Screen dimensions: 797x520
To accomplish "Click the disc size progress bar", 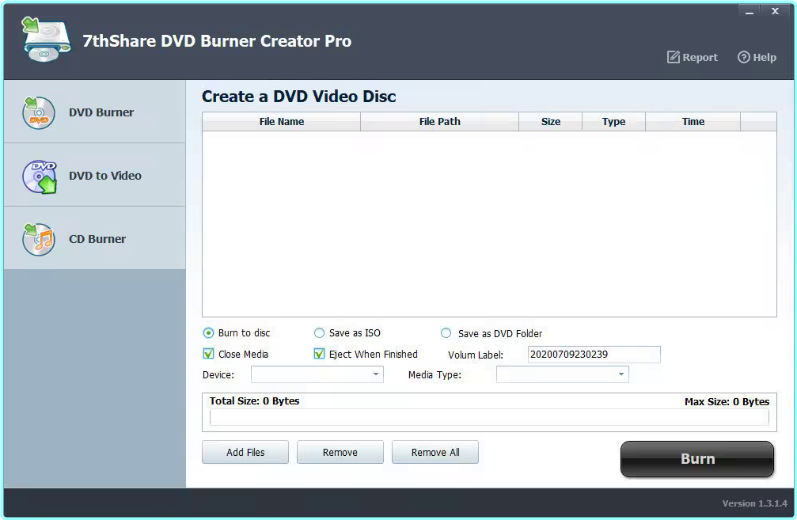I will point(489,417).
